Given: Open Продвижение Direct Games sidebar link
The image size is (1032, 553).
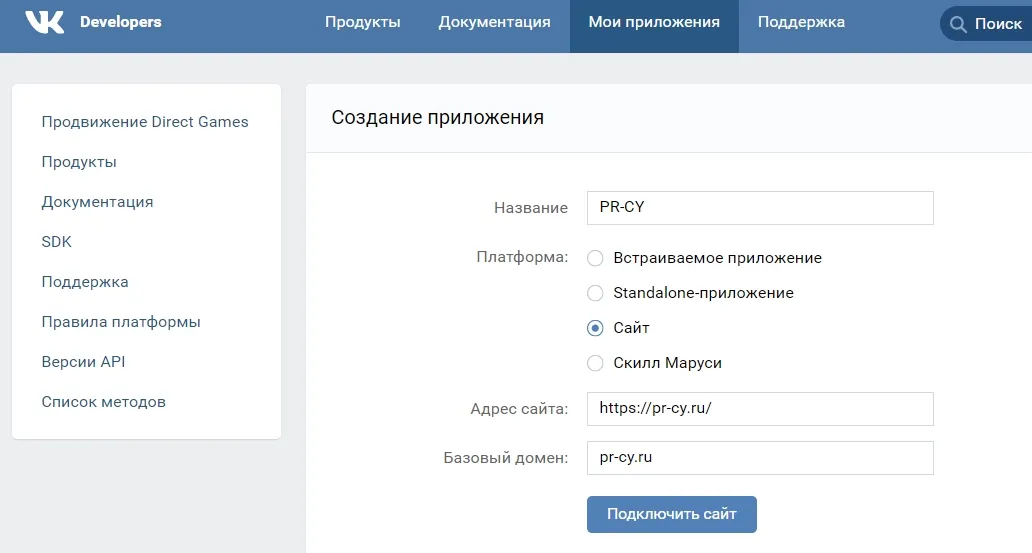Looking at the screenshot, I should [145, 122].
